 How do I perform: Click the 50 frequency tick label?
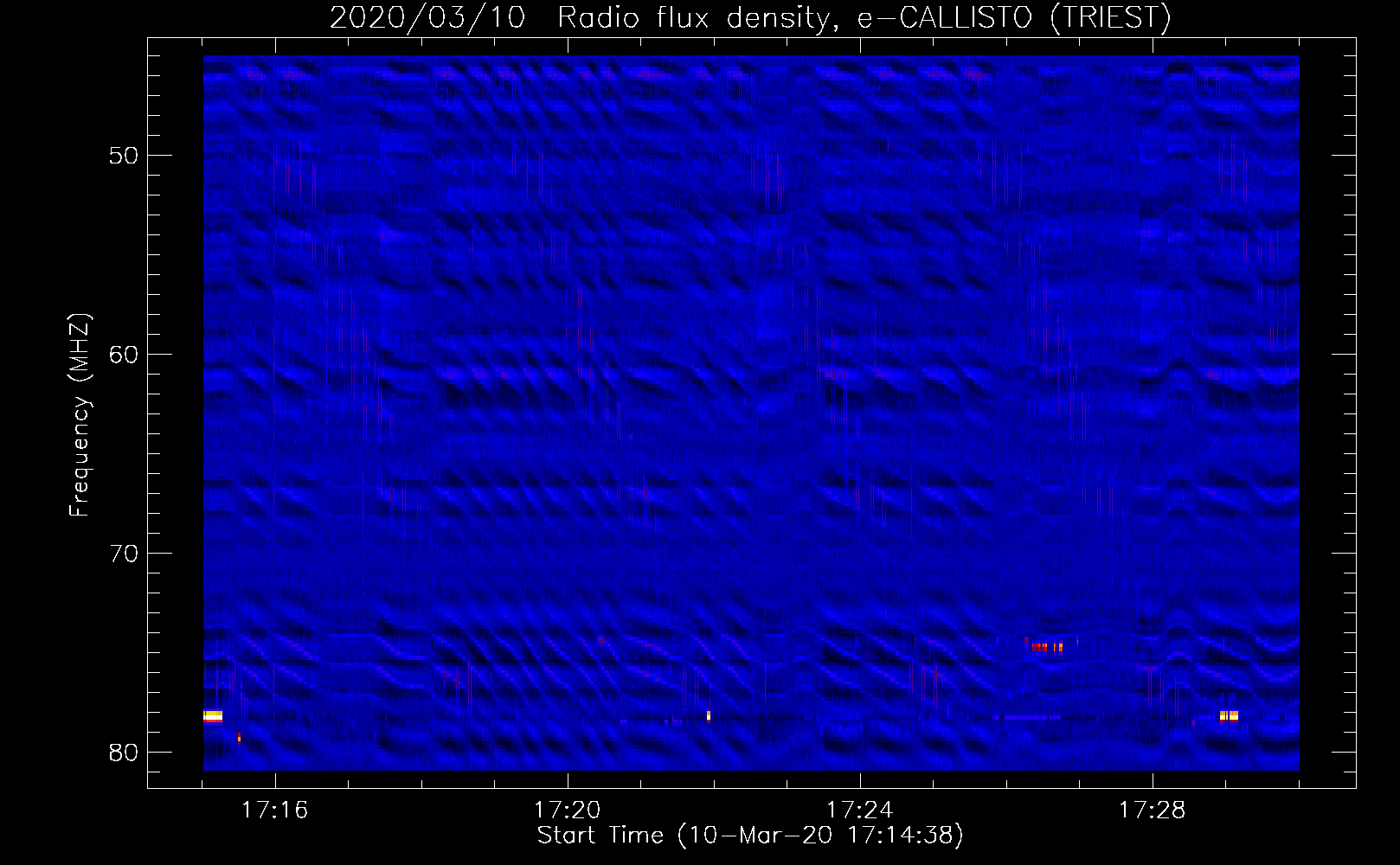(x=124, y=156)
